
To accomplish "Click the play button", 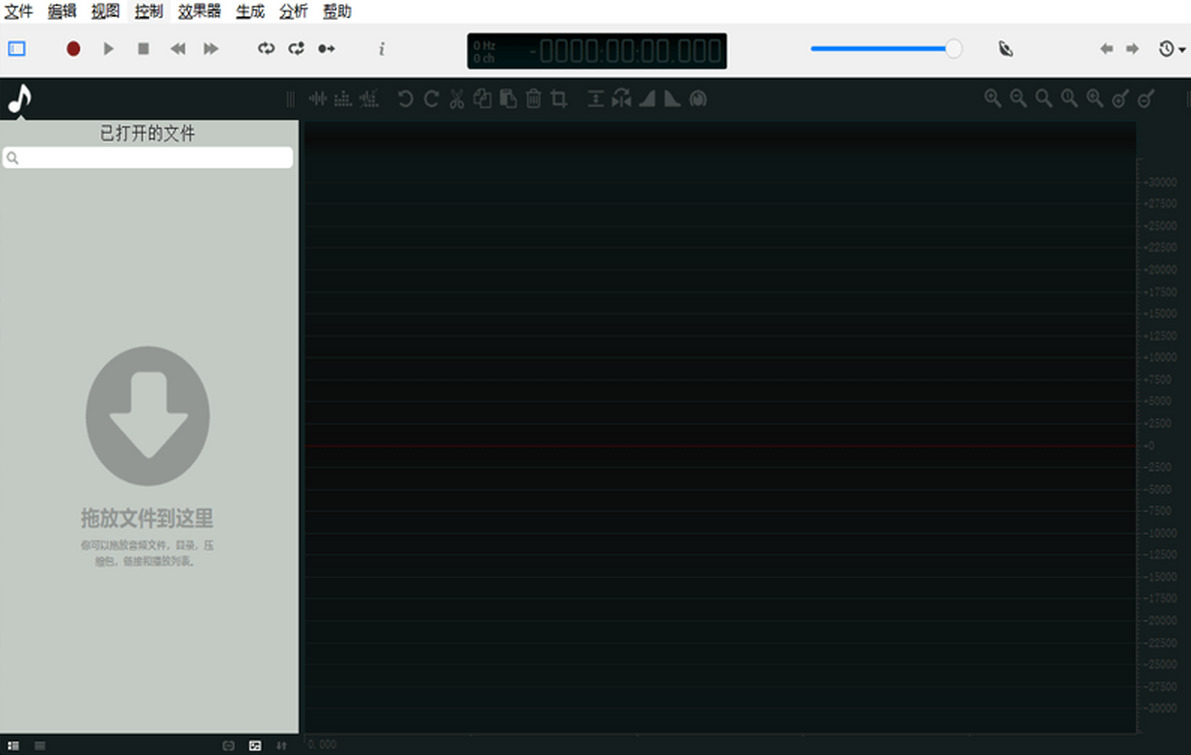I will pyautogui.click(x=109, y=49).
